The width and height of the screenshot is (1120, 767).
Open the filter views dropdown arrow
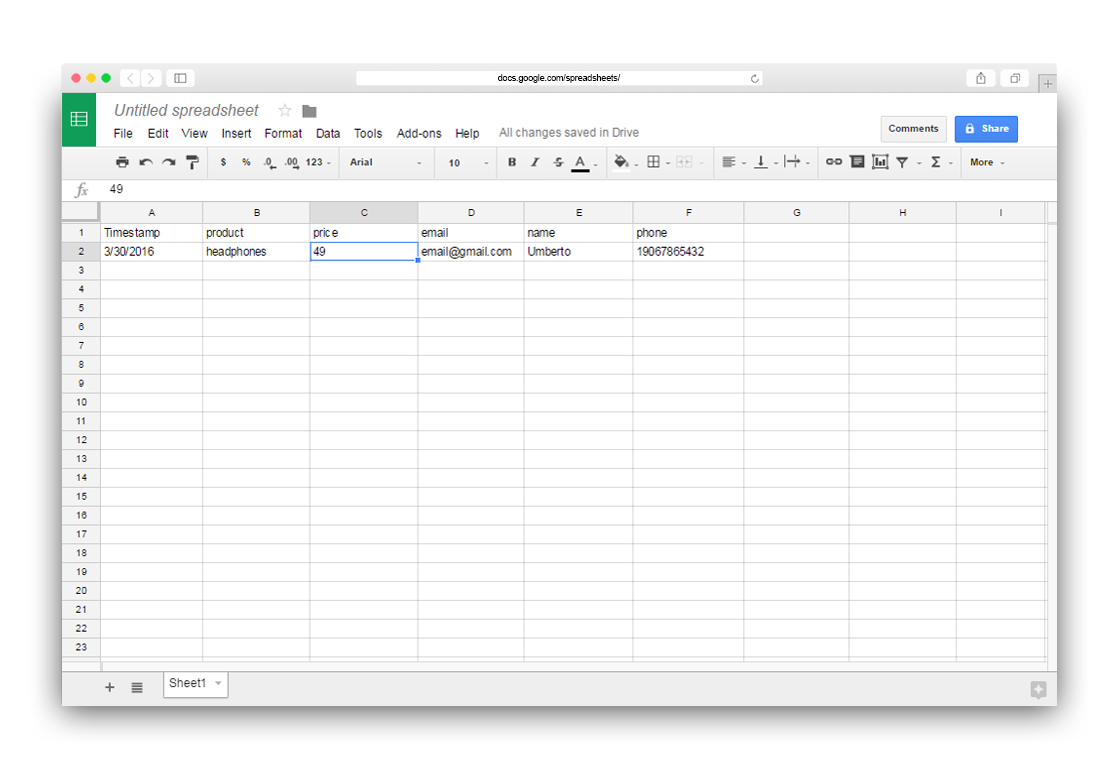(x=919, y=164)
